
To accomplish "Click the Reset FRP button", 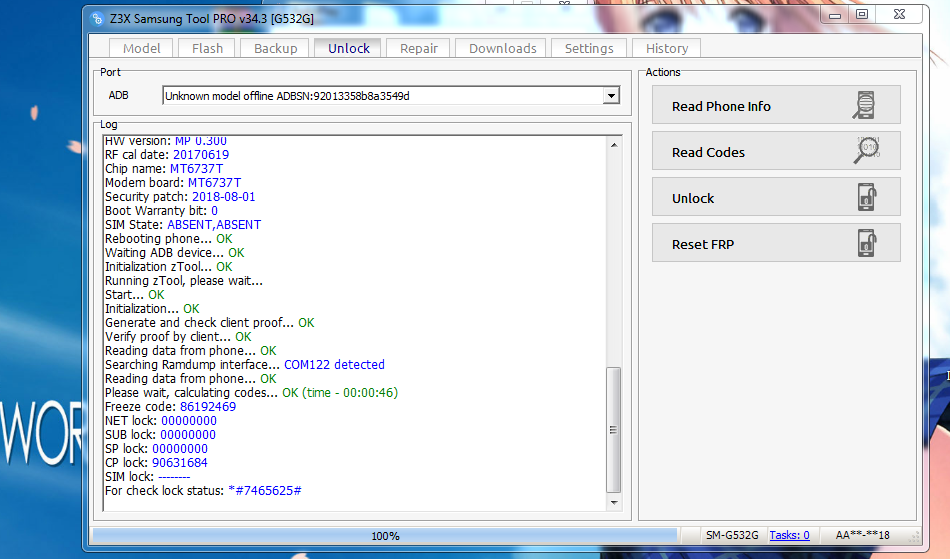I will [x=776, y=243].
